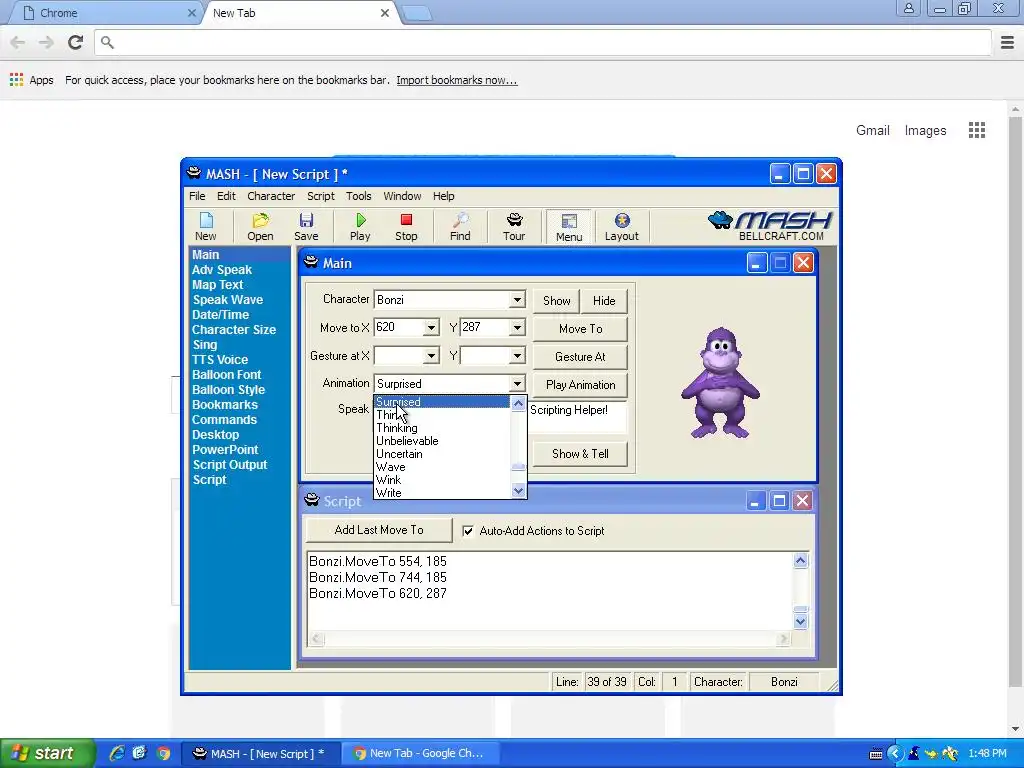This screenshot has width=1024, height=768.
Task: Open the Find tool in MASH toolbar
Action: tap(460, 227)
